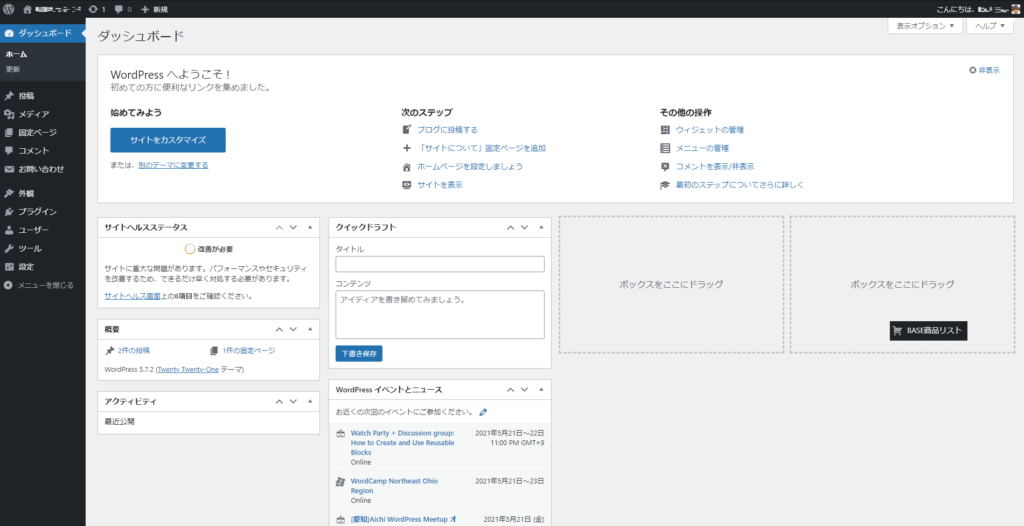Collapse the 概要 panel
Image resolution: width=1024 pixels, height=526 pixels.
310,329
